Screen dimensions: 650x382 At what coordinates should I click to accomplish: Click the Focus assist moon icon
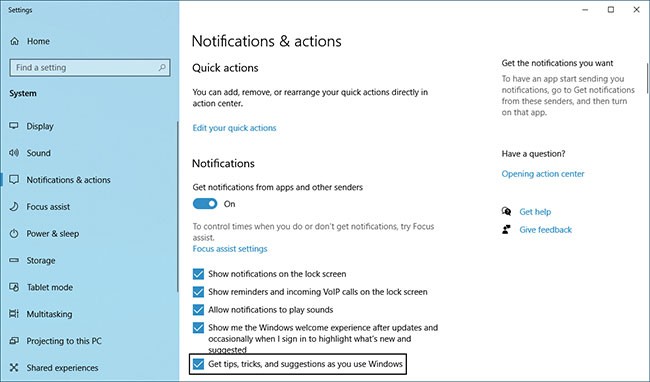point(14,207)
